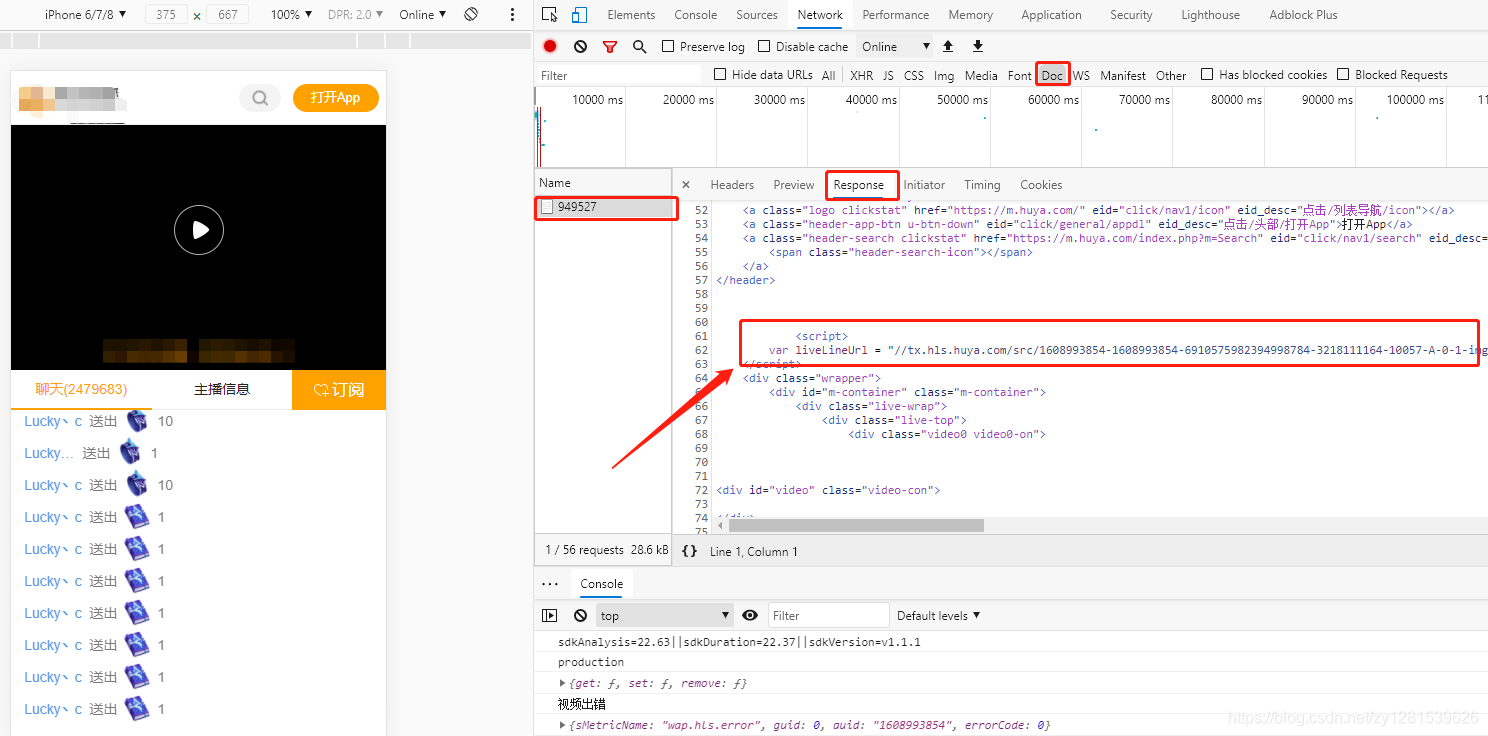Select the 主播信息 tab on mobile page

point(221,390)
